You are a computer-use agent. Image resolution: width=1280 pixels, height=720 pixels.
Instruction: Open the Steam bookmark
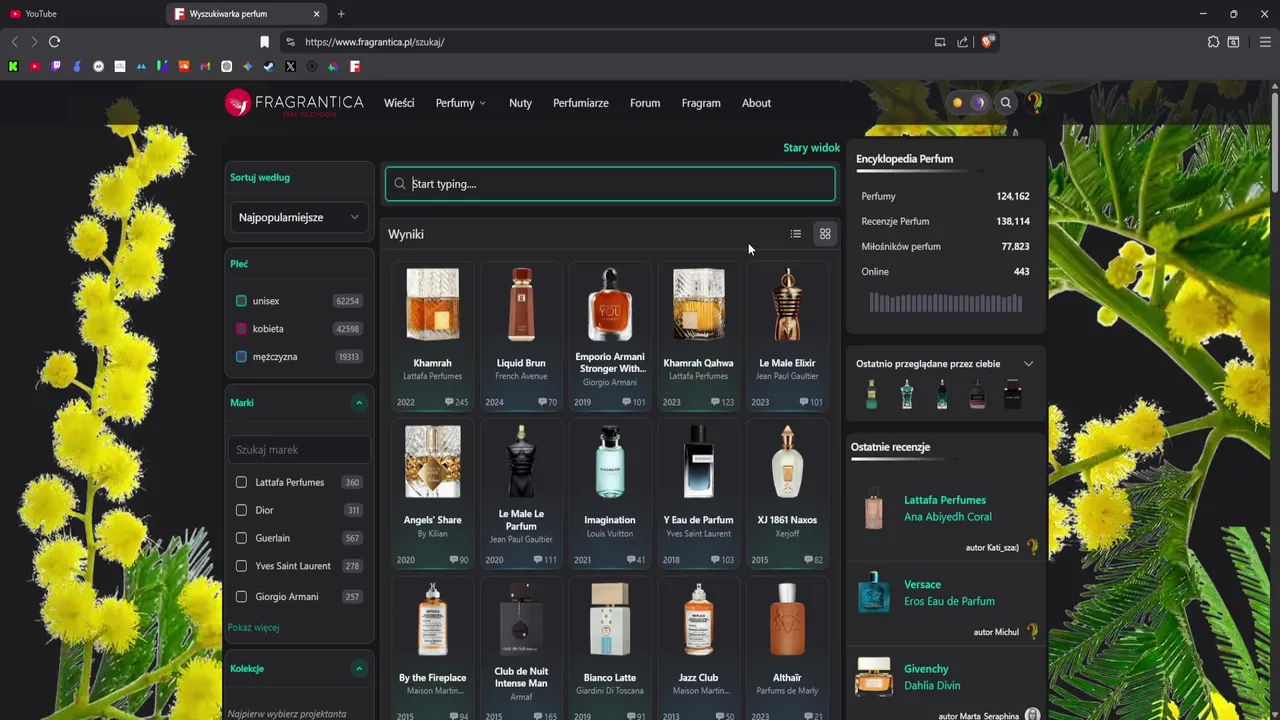[269, 67]
